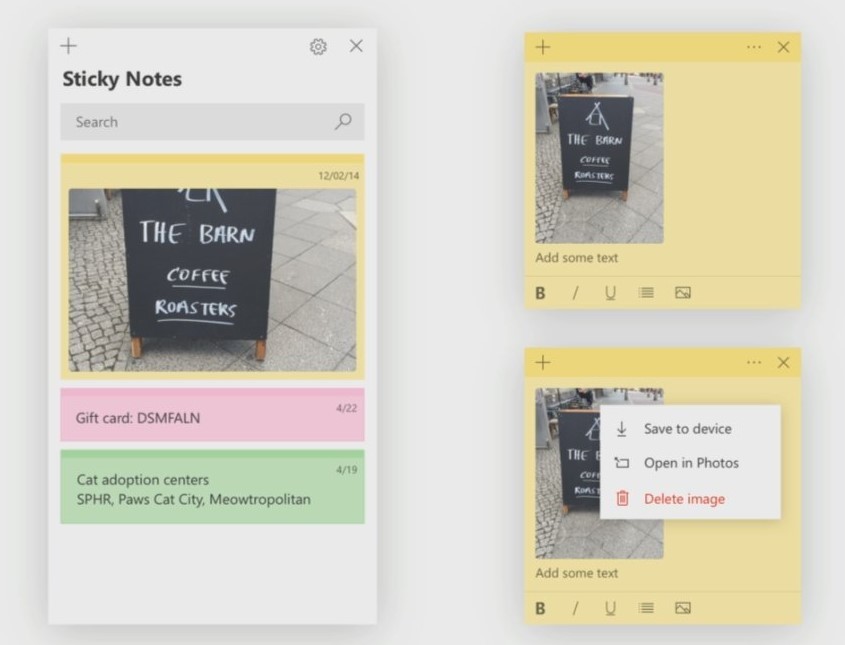
Task: Toggle Italic in the upper yellow note
Action: click(576, 293)
